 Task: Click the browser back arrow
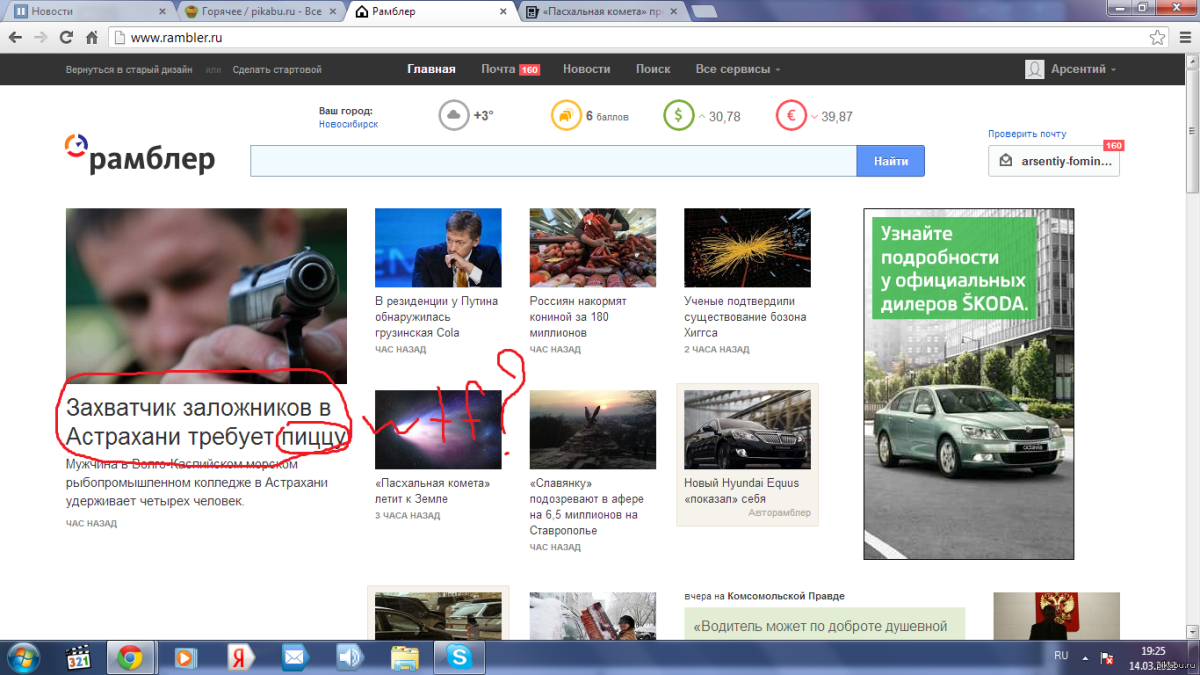coord(15,37)
